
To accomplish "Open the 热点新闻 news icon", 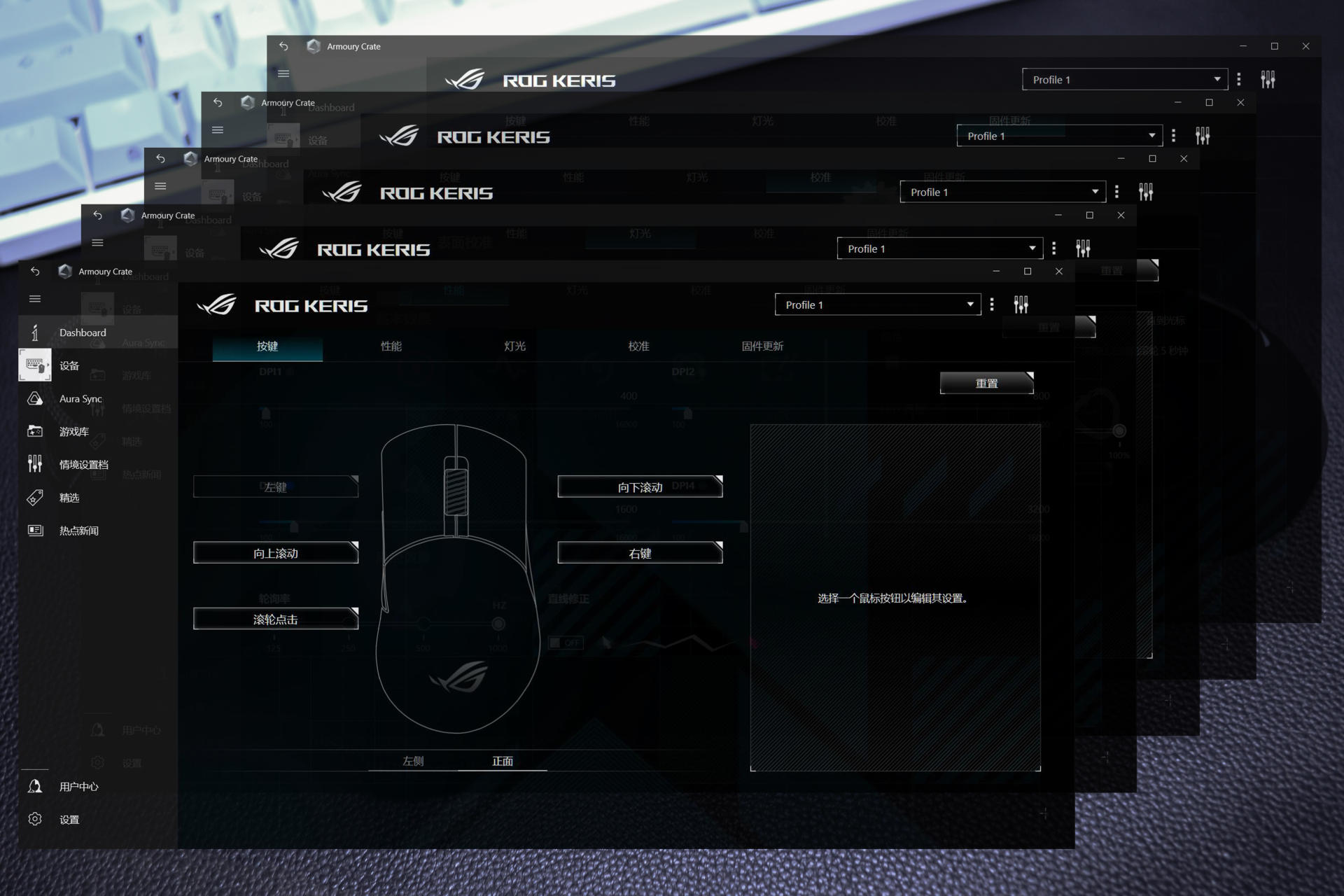I will tap(35, 531).
